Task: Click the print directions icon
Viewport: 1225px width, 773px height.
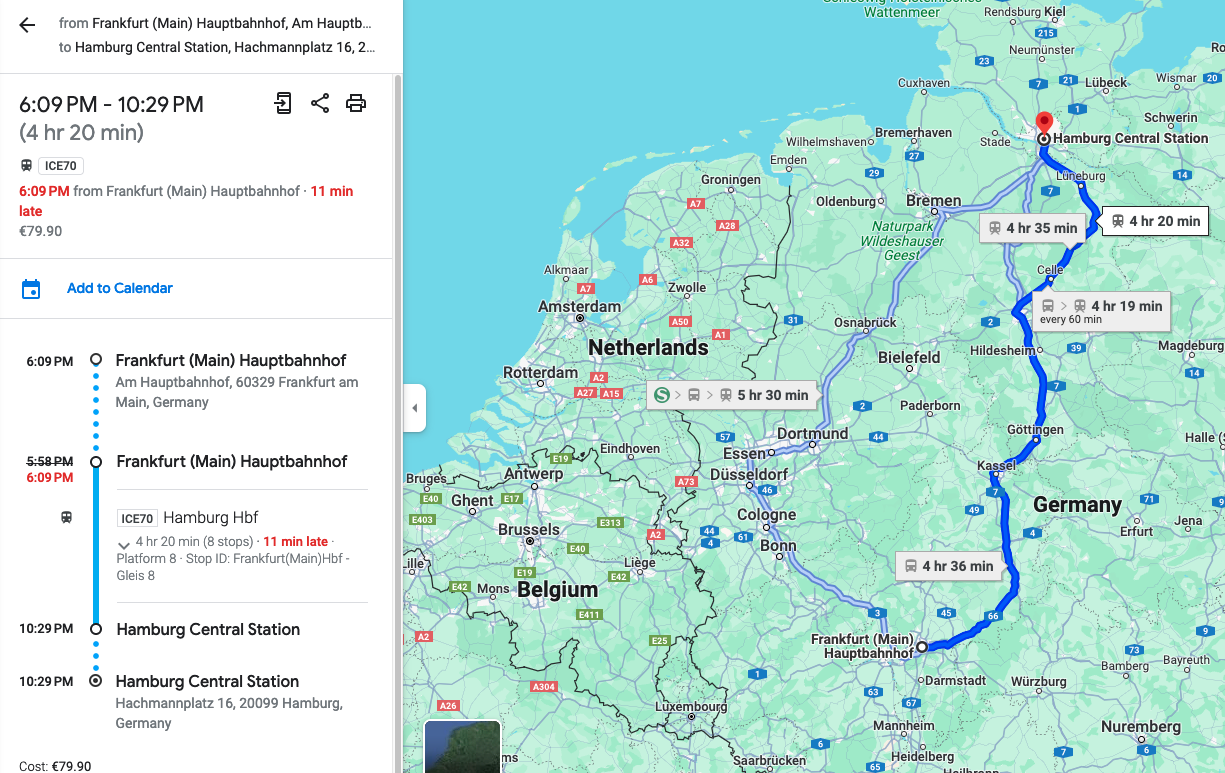Action: (356, 103)
